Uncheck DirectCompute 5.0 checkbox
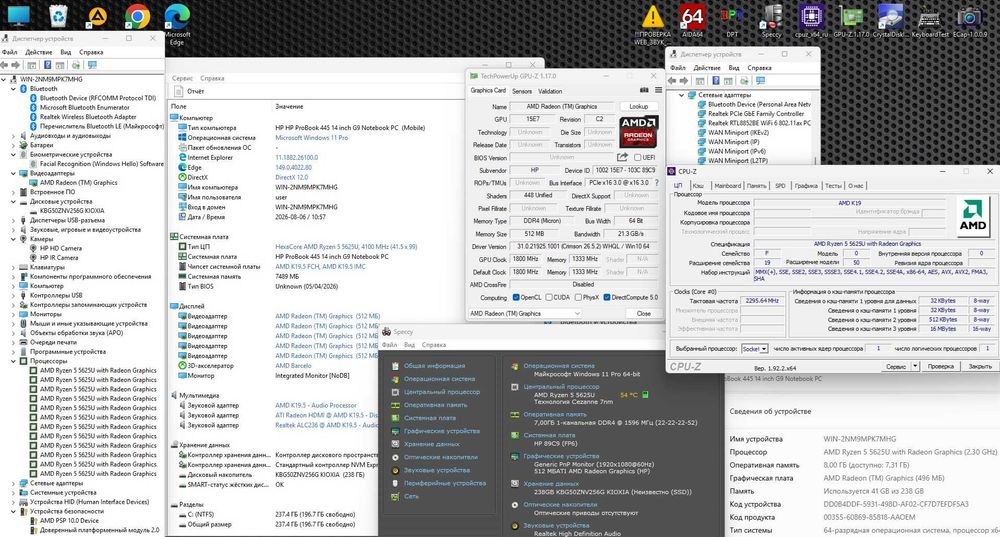 (x=607, y=297)
